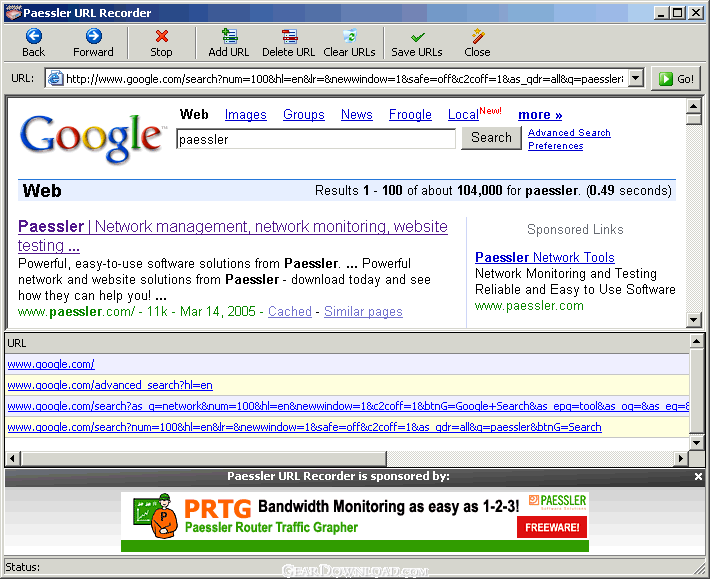Click the page icon in URL field

tap(55, 78)
